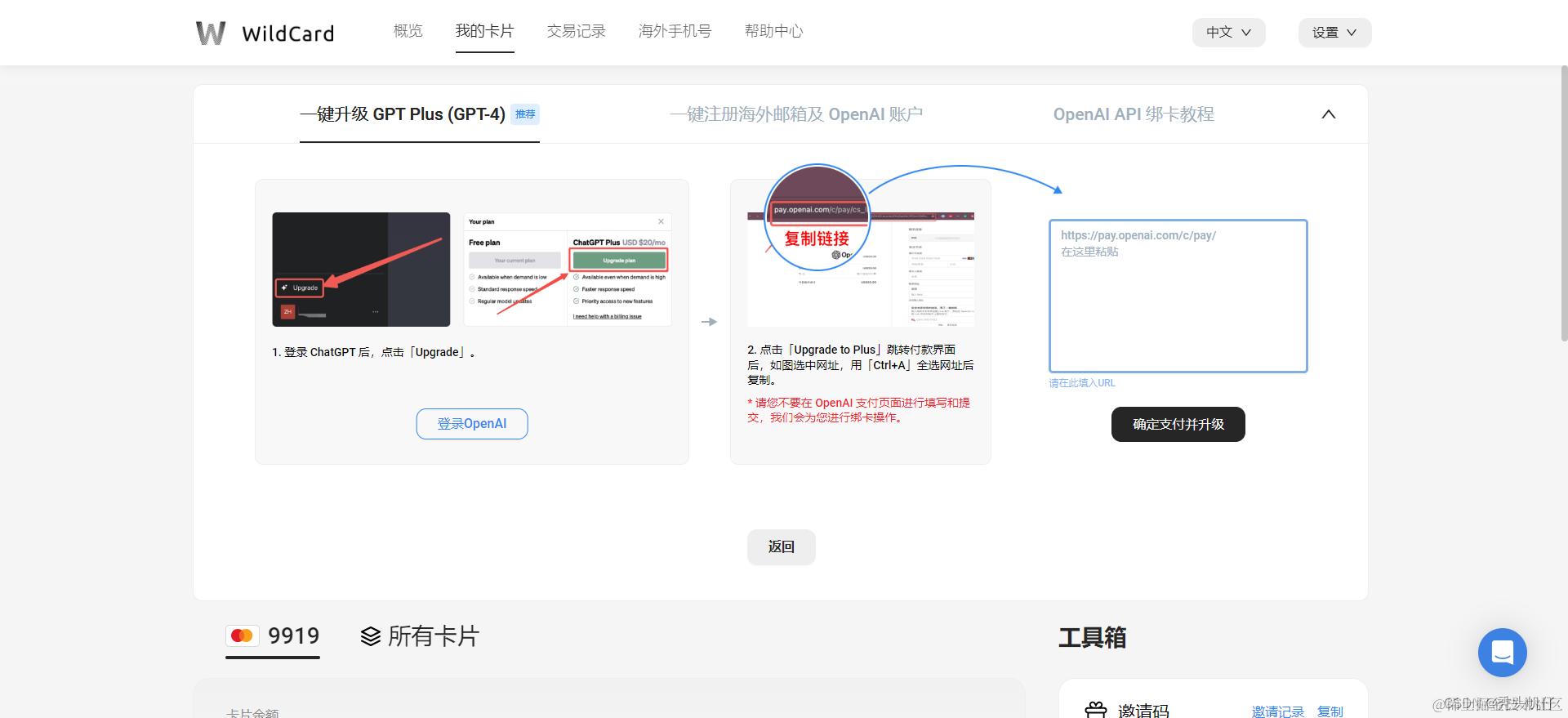The height and width of the screenshot is (718, 1568).
Task: Select the 我的卡片 menu item
Action: (484, 31)
